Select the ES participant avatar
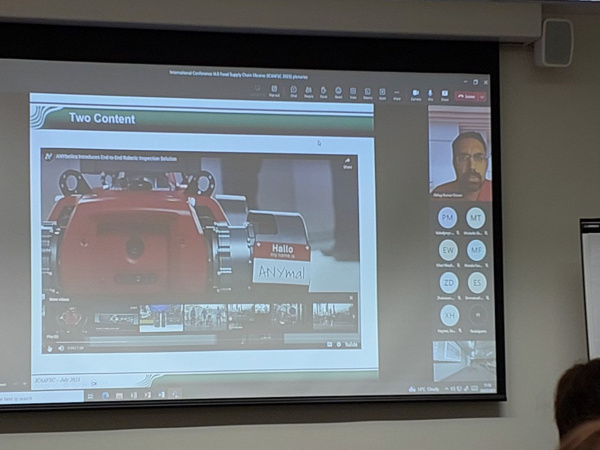The image size is (600, 450). click(477, 283)
